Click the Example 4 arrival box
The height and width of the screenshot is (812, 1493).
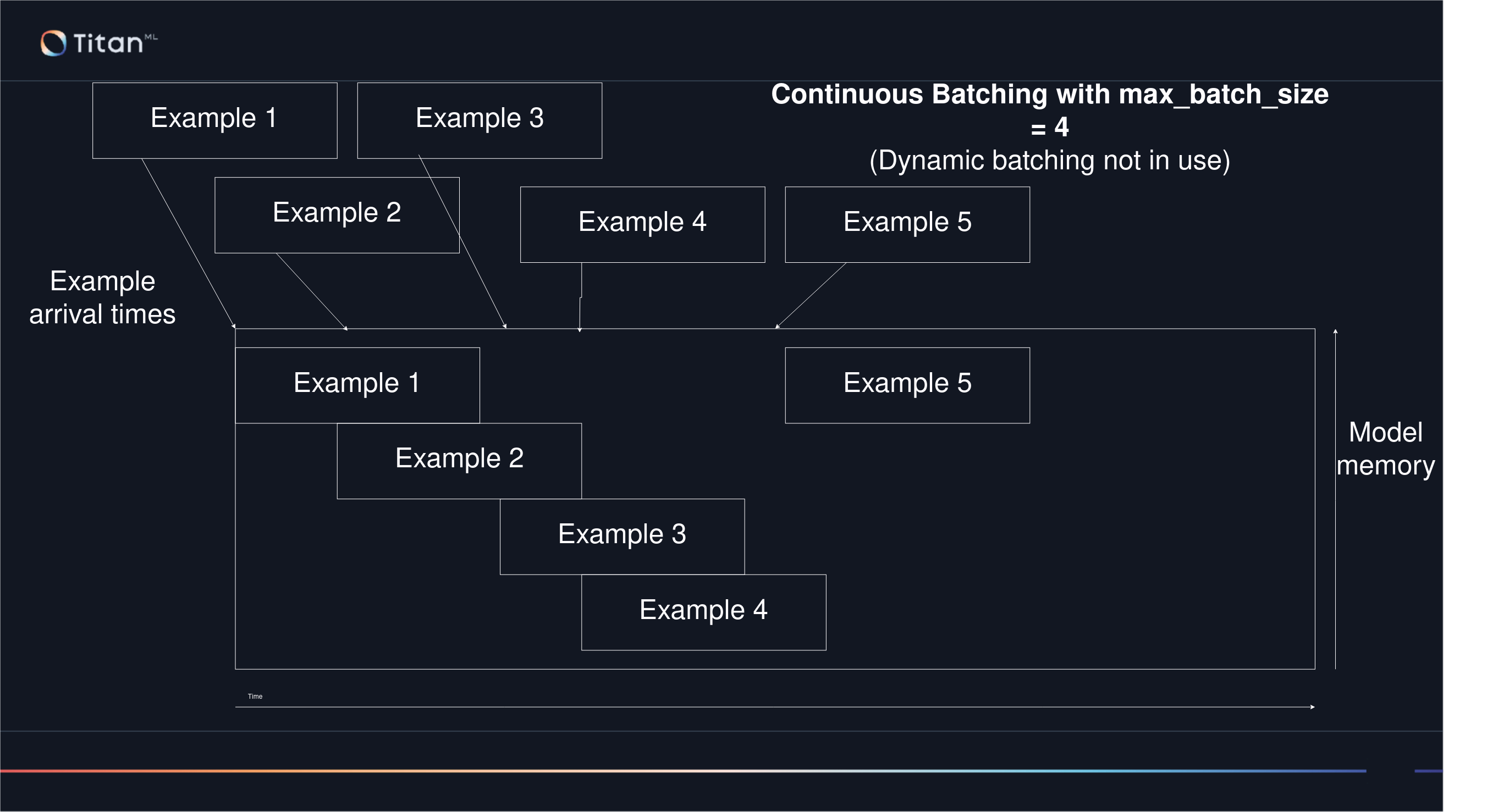coord(642,224)
